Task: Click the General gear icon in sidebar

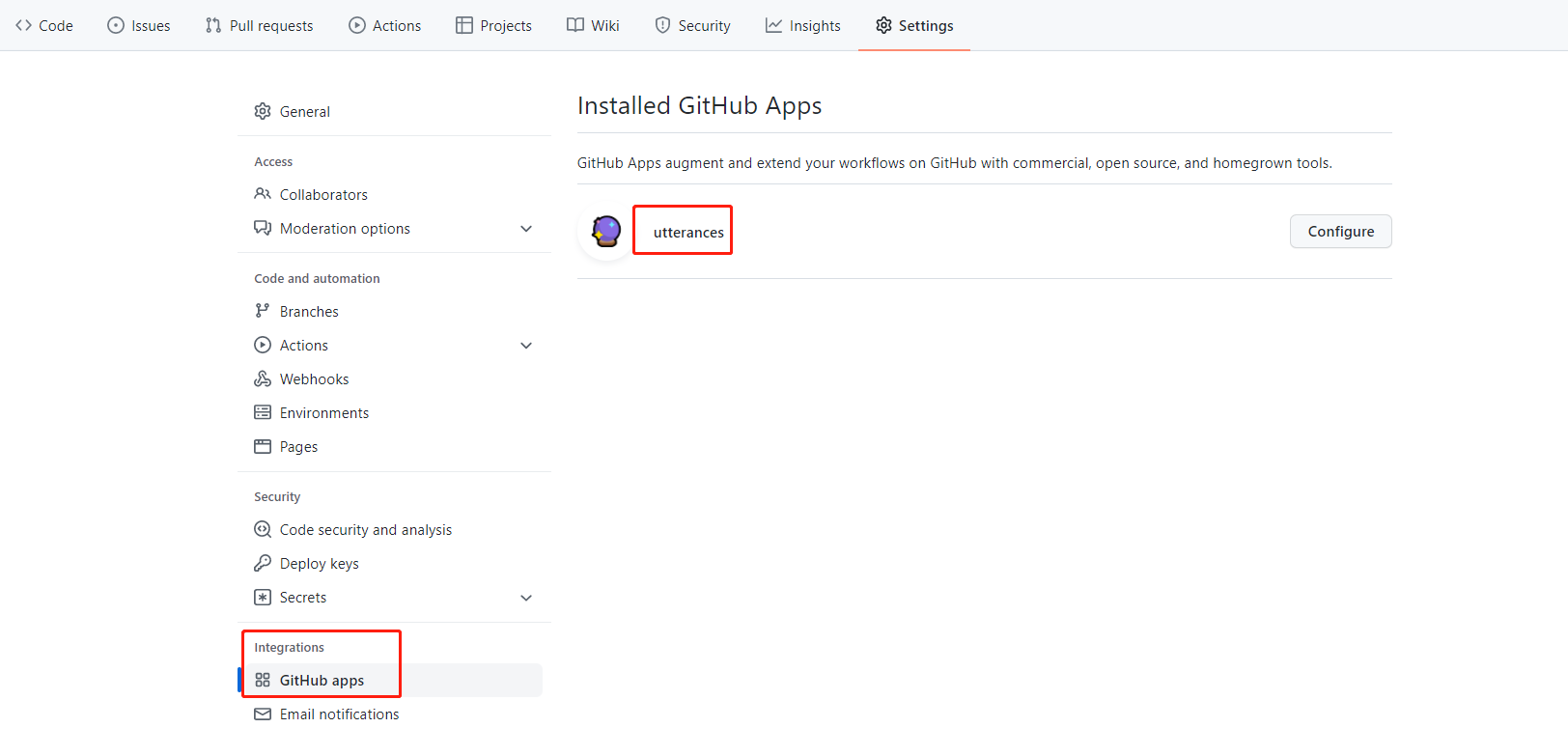Action: (x=263, y=111)
